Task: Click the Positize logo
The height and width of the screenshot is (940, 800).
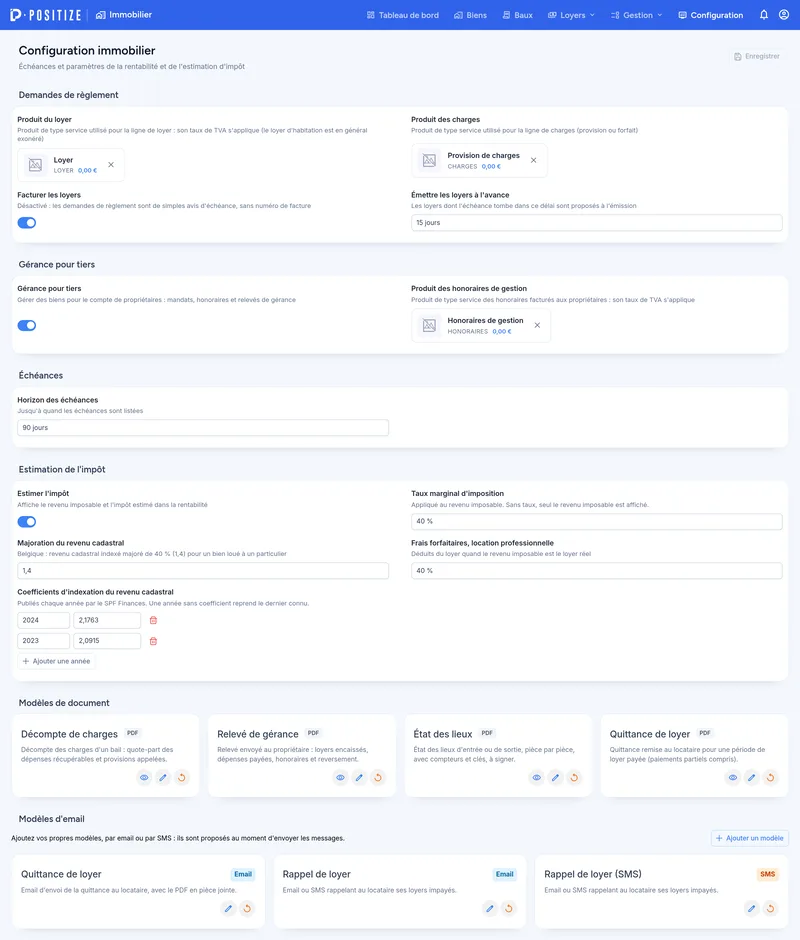Action: pos(46,15)
